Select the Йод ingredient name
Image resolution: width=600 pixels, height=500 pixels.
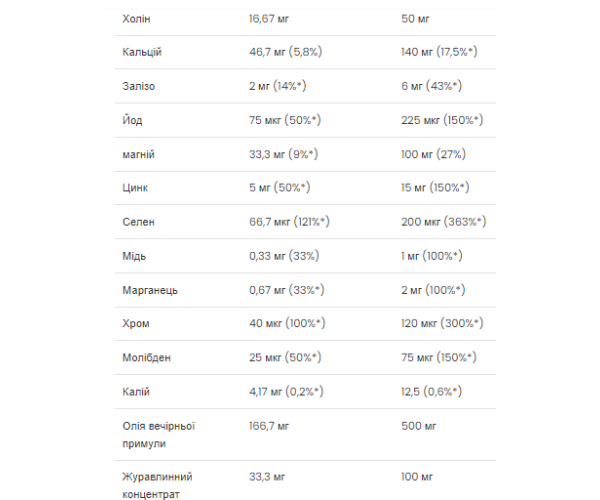(x=131, y=119)
